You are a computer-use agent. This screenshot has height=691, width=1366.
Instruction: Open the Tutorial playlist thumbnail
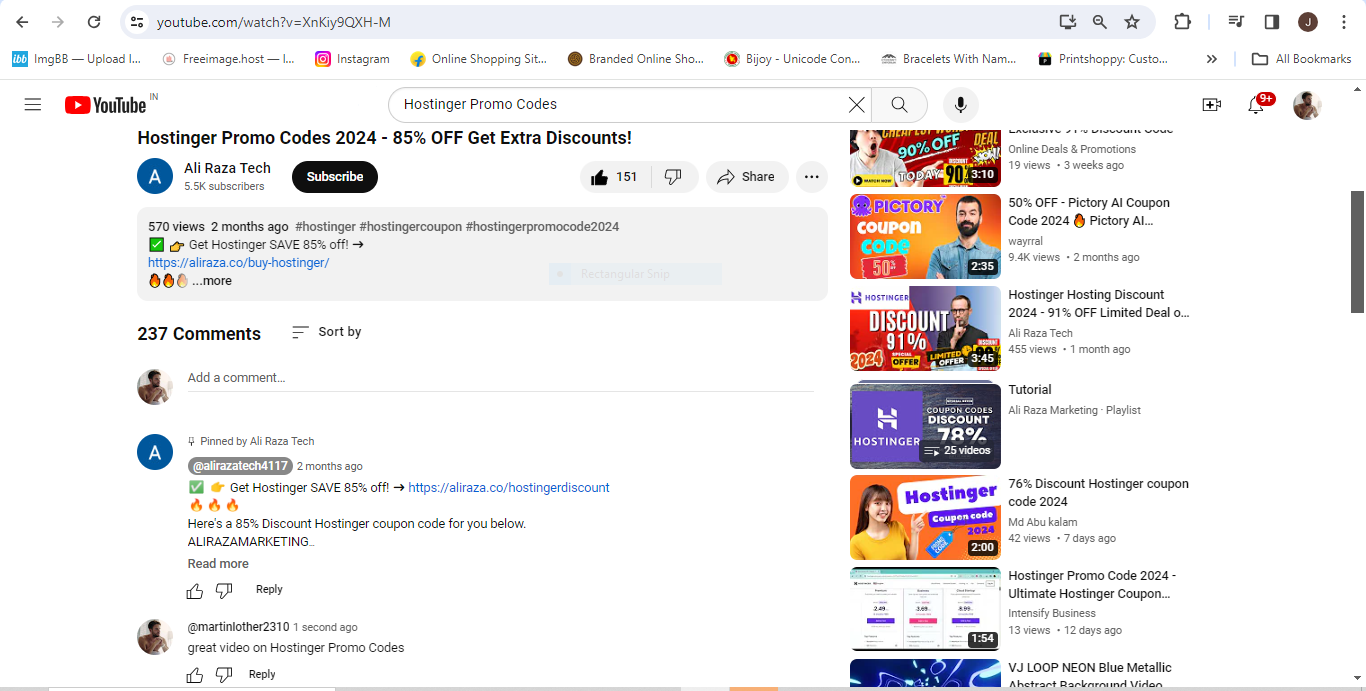925,426
